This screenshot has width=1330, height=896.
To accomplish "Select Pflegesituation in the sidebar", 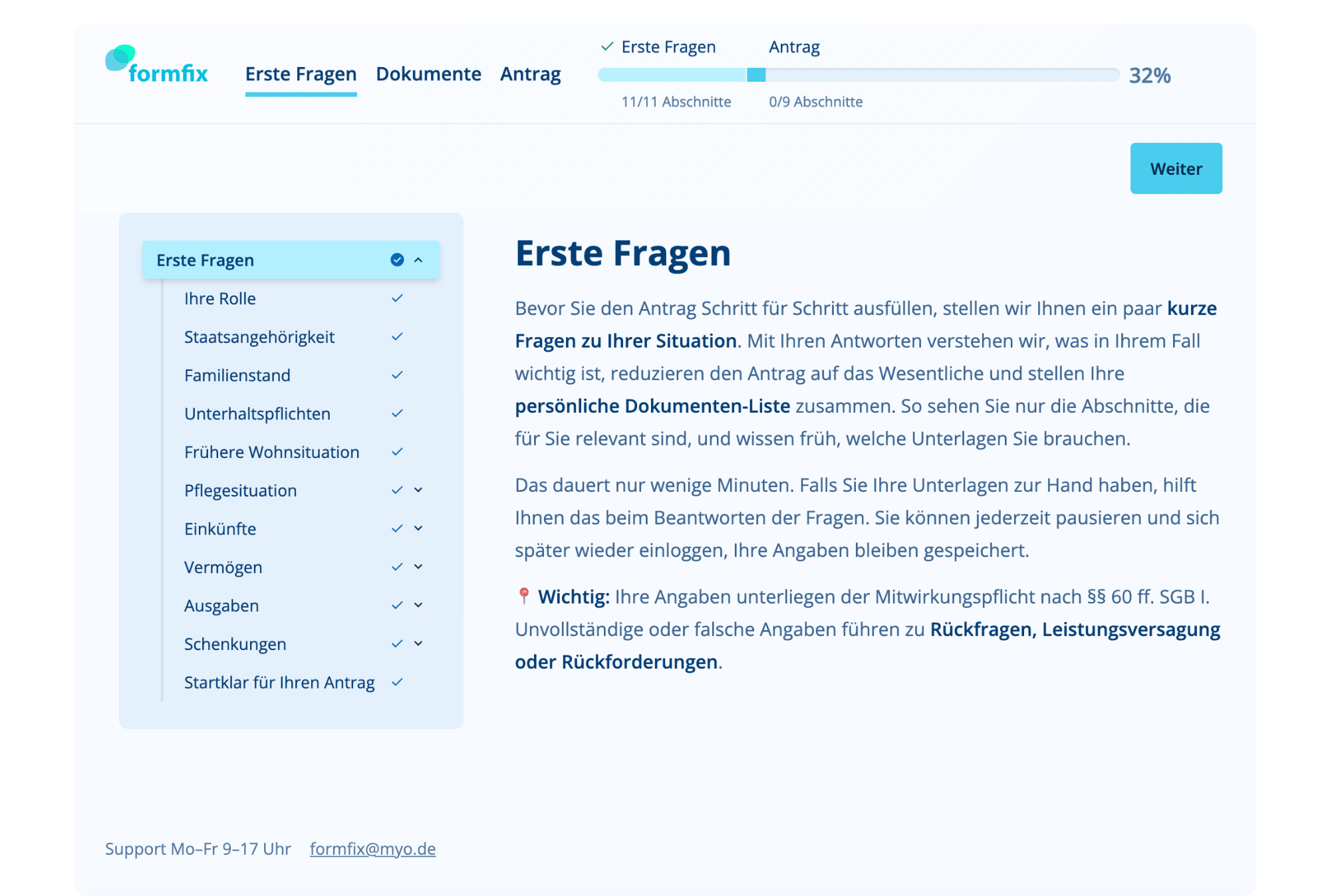I will [x=241, y=491].
